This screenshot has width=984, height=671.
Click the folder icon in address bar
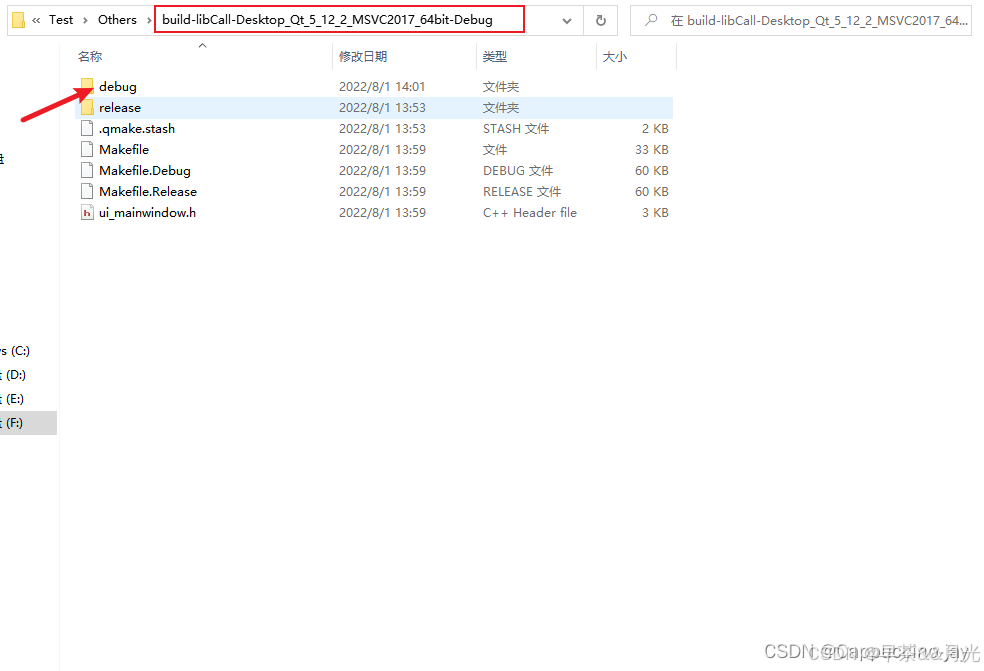point(18,20)
